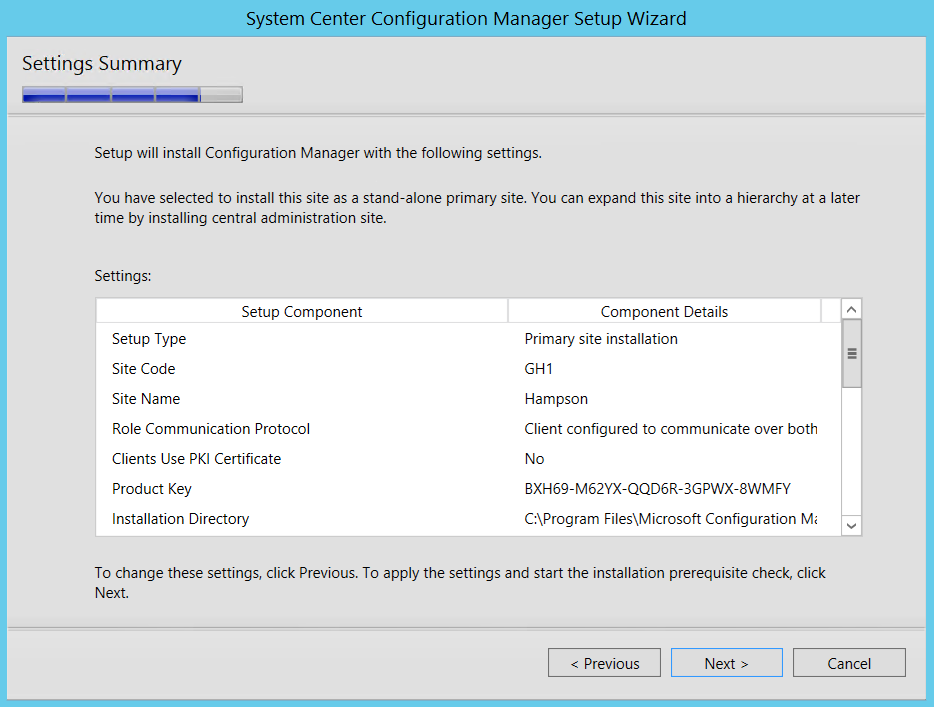
Task: Click the Setup Wizard title bar
Action: 466,19
